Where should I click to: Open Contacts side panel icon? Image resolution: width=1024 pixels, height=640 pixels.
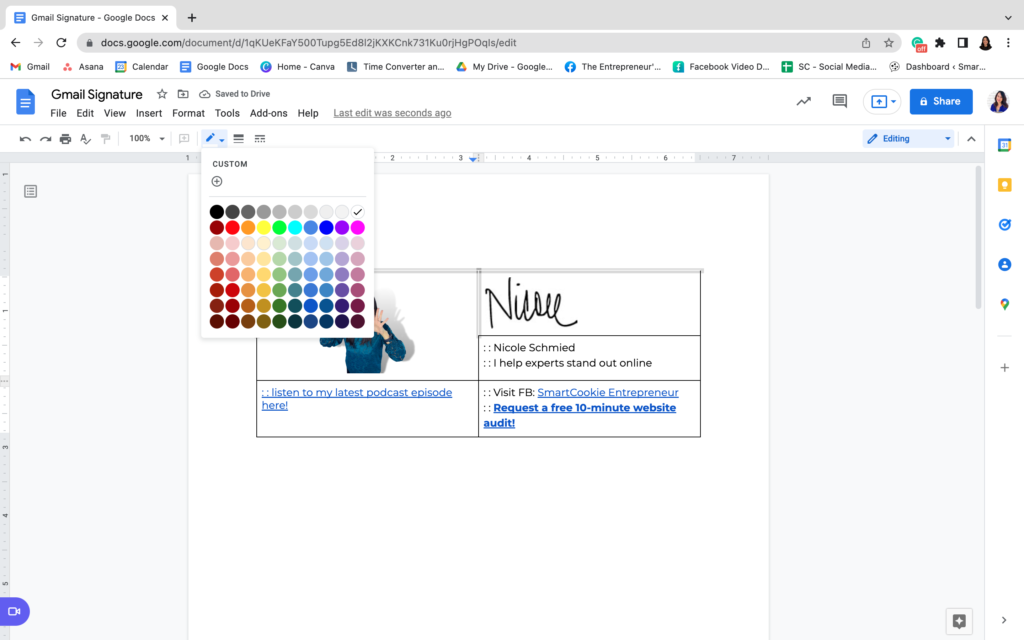pos(1004,264)
